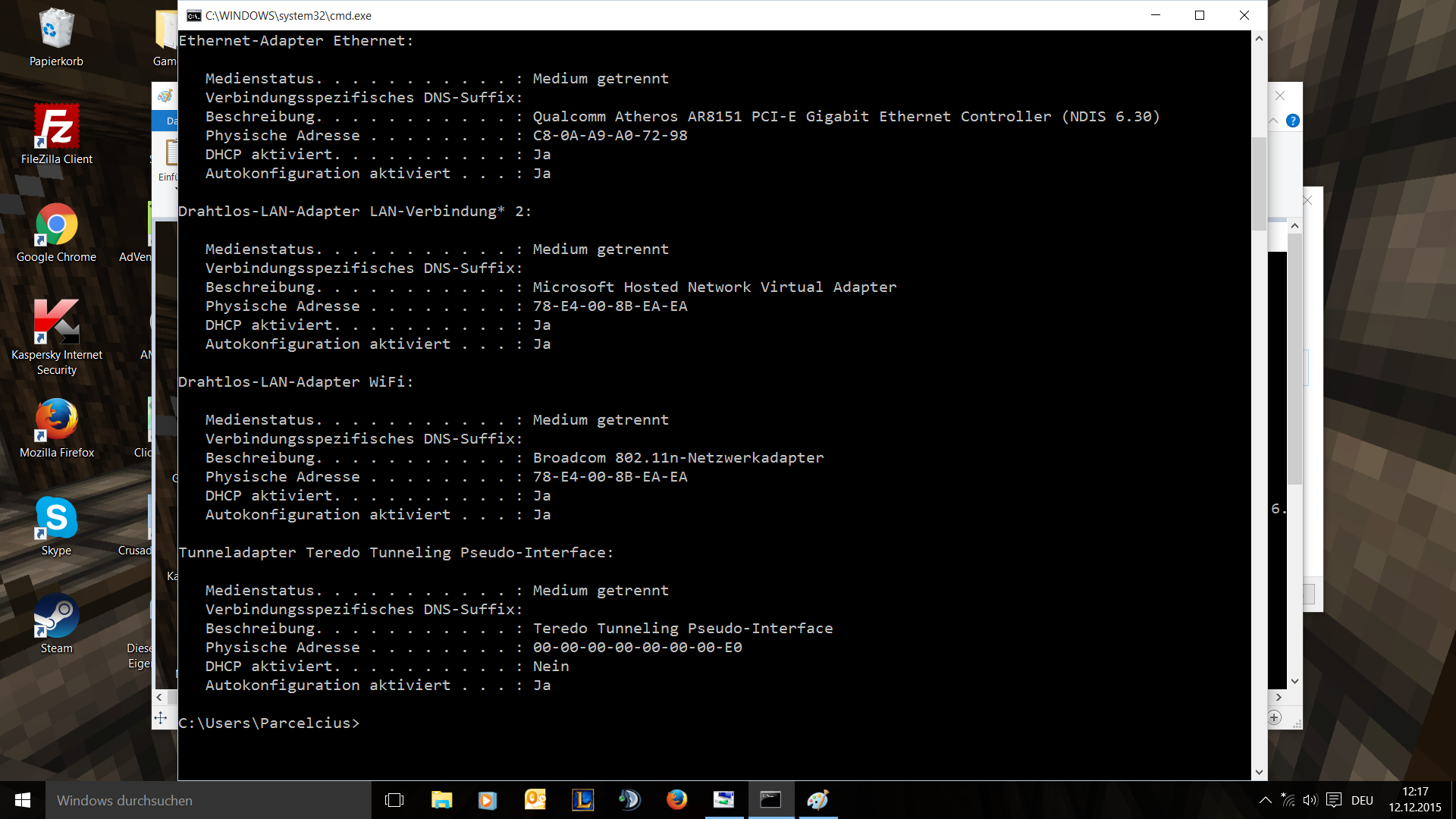Launch Google Chrome from desktop

[x=57, y=224]
